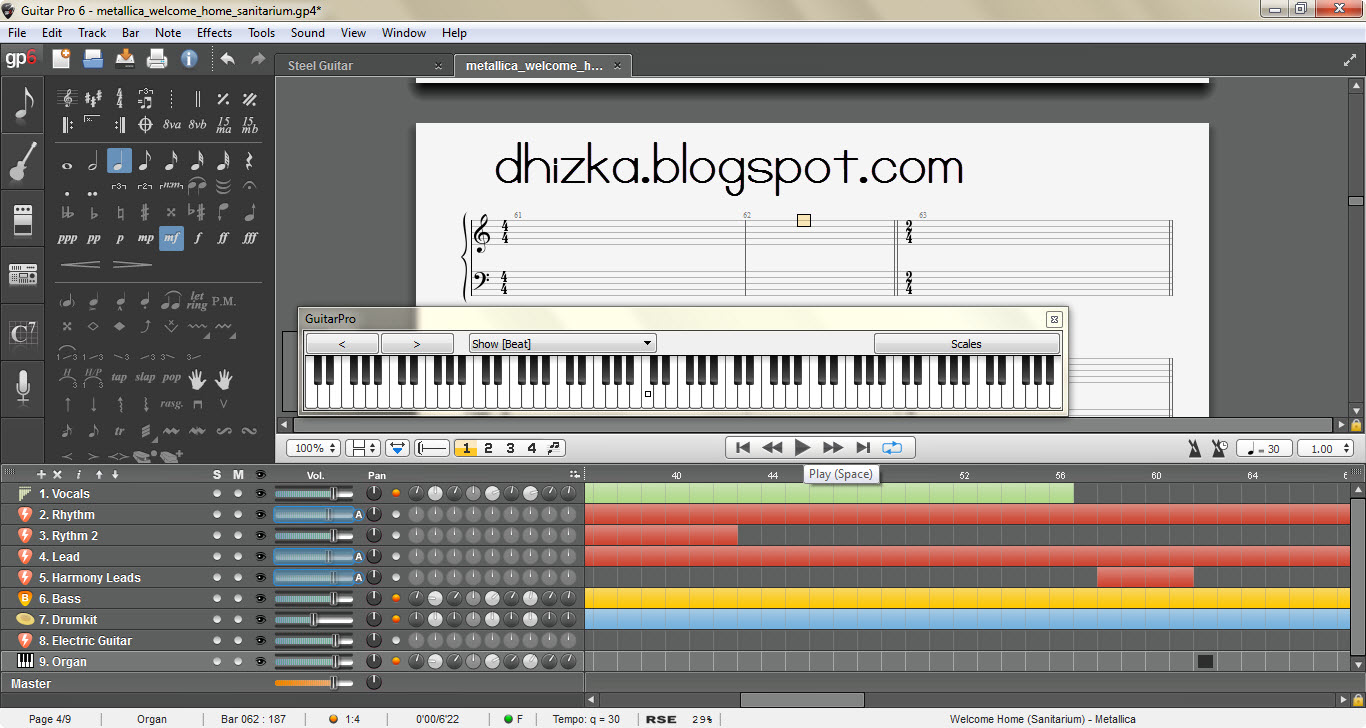Open track properties with the italic i icon

78,474
